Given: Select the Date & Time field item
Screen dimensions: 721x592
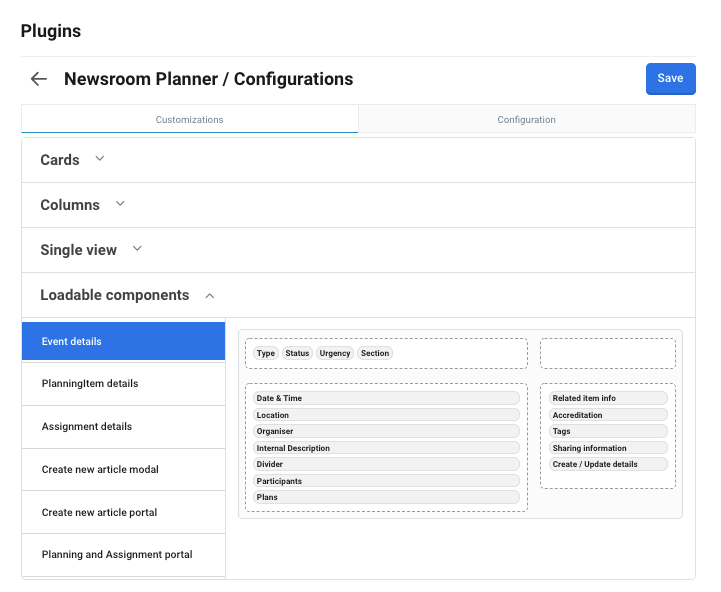Looking at the screenshot, I should point(386,398).
